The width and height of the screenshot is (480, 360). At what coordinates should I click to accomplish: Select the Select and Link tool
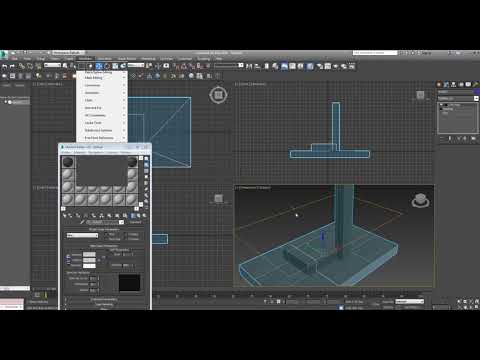pos(21,66)
